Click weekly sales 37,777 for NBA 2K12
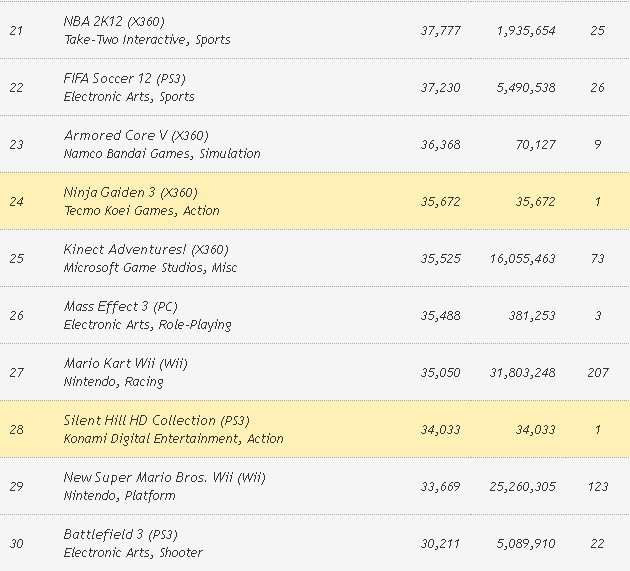The image size is (630, 571). tap(440, 31)
